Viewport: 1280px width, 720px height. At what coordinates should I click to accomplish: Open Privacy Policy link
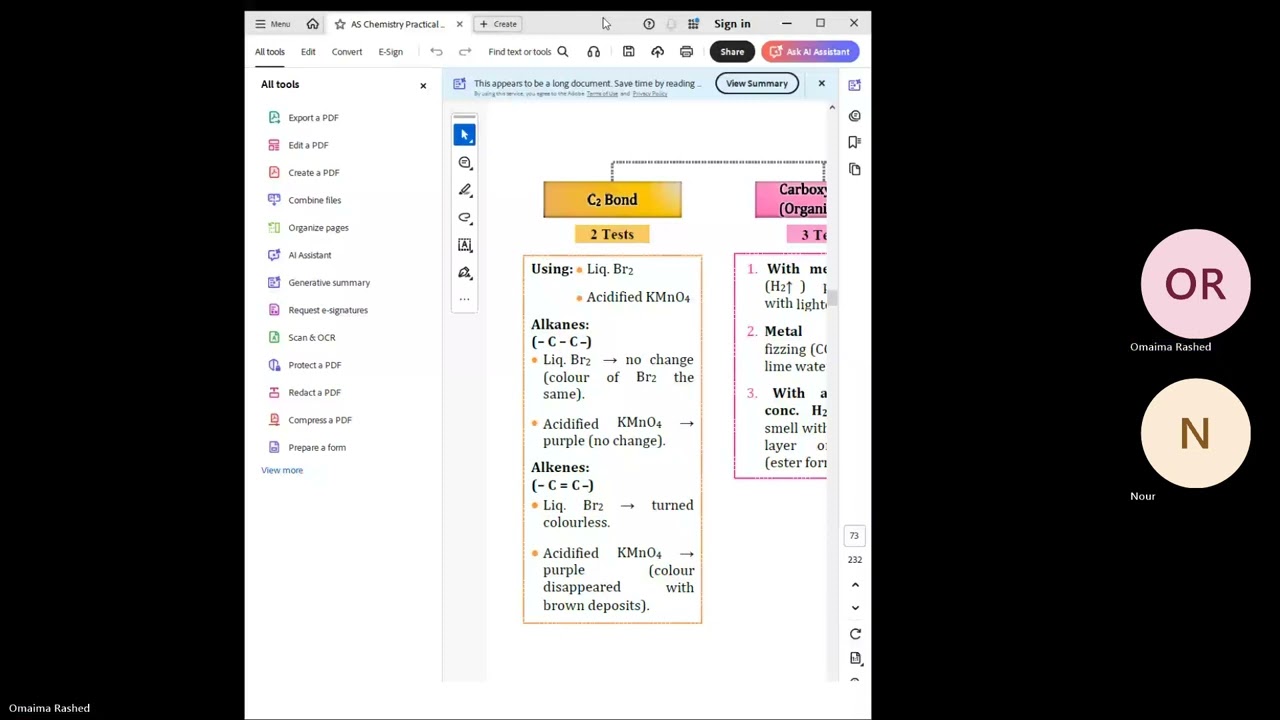pos(650,94)
